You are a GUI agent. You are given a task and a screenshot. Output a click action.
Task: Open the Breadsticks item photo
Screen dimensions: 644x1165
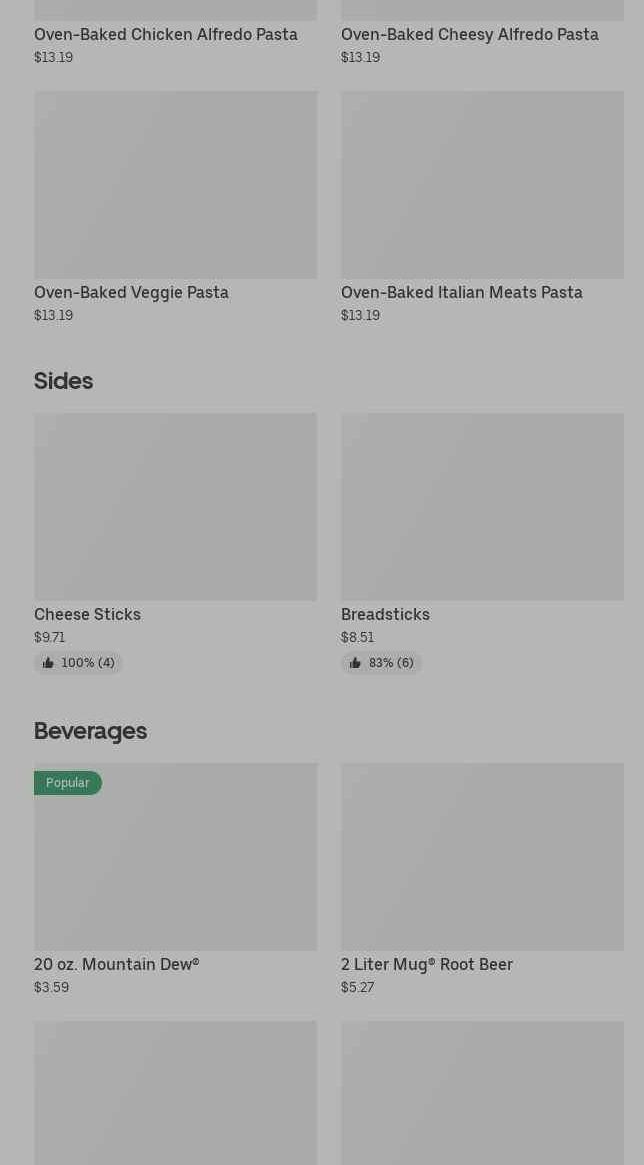pos(482,507)
